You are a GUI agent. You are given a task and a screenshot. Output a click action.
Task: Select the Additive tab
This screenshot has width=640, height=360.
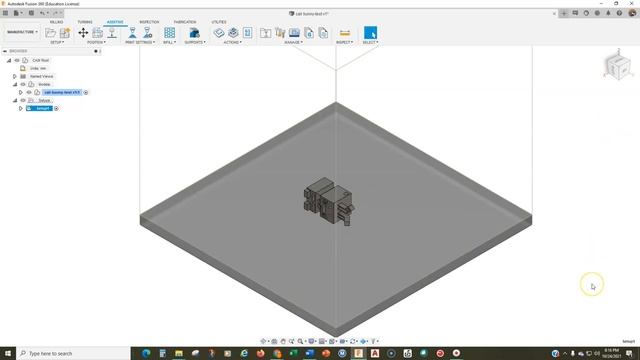pos(115,22)
